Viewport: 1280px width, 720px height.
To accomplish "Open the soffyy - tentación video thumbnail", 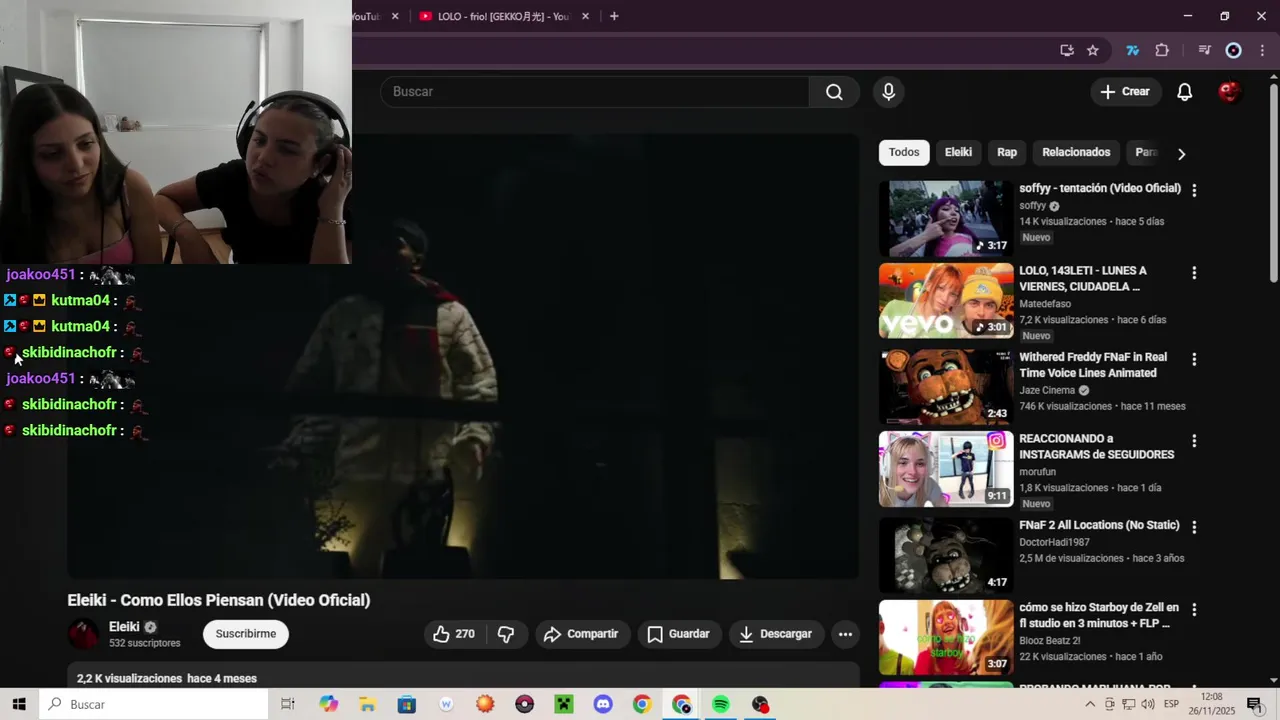I will (x=946, y=218).
